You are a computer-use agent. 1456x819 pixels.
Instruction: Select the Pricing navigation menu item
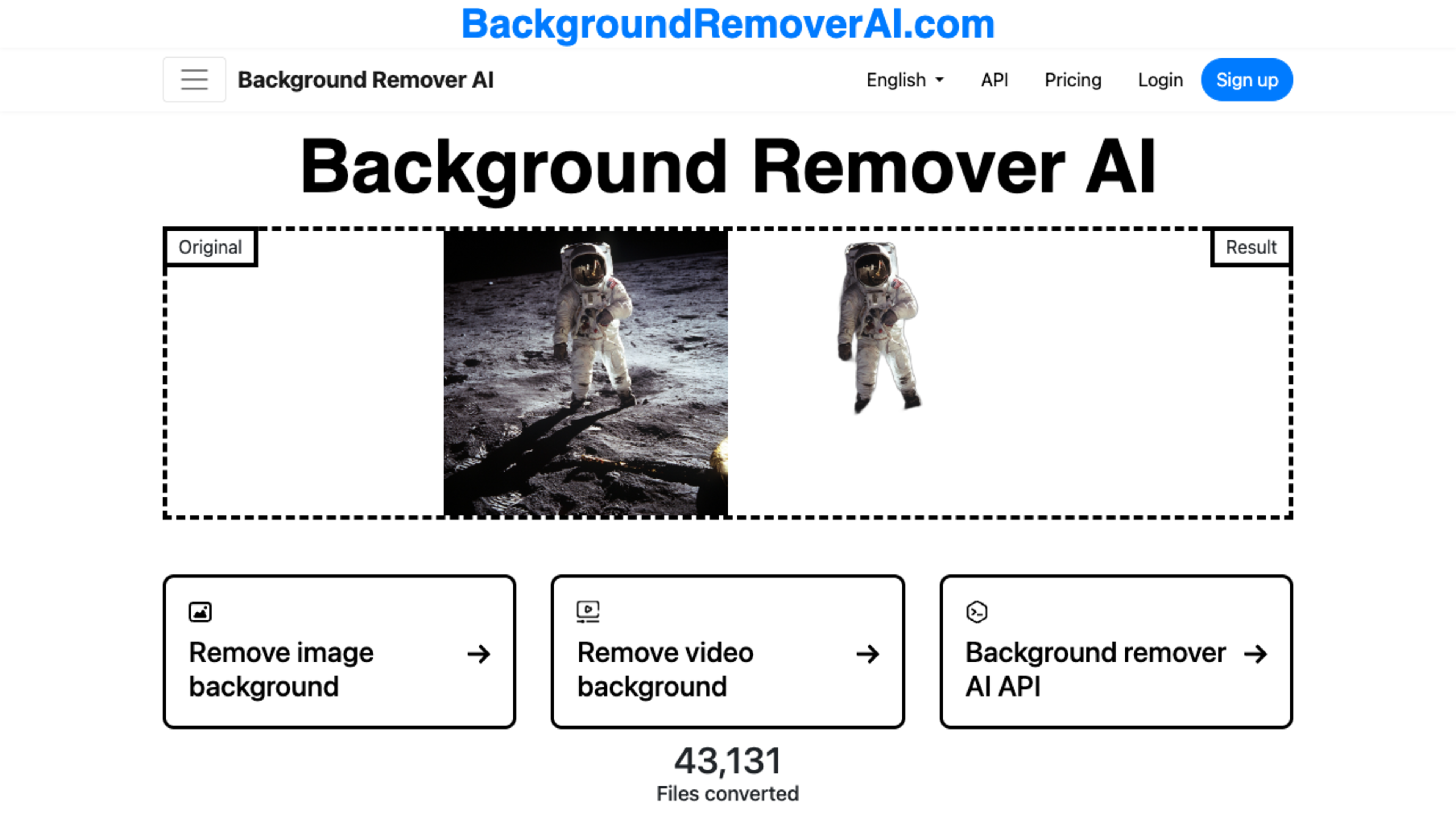coord(1072,79)
